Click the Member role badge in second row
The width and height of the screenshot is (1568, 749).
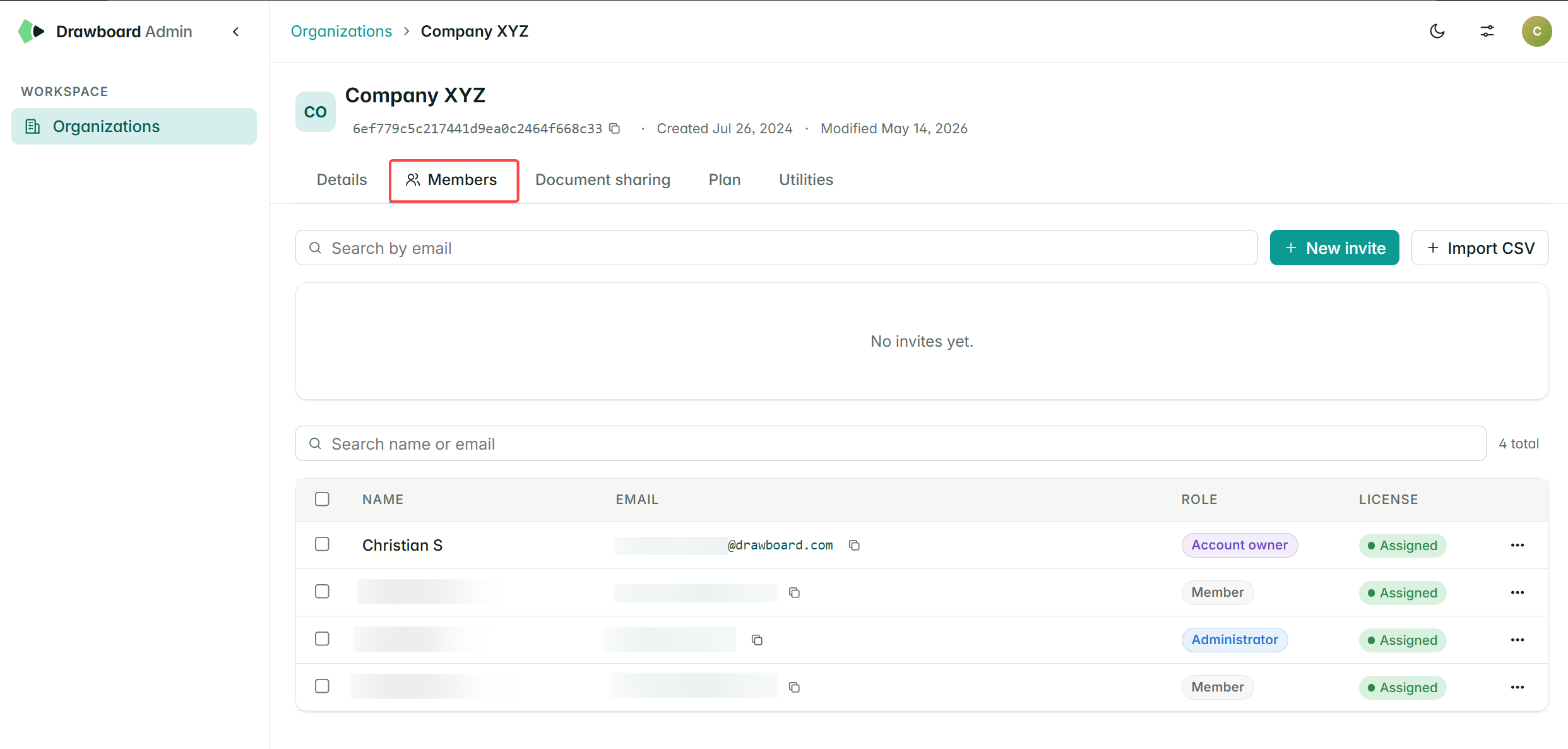coord(1218,592)
